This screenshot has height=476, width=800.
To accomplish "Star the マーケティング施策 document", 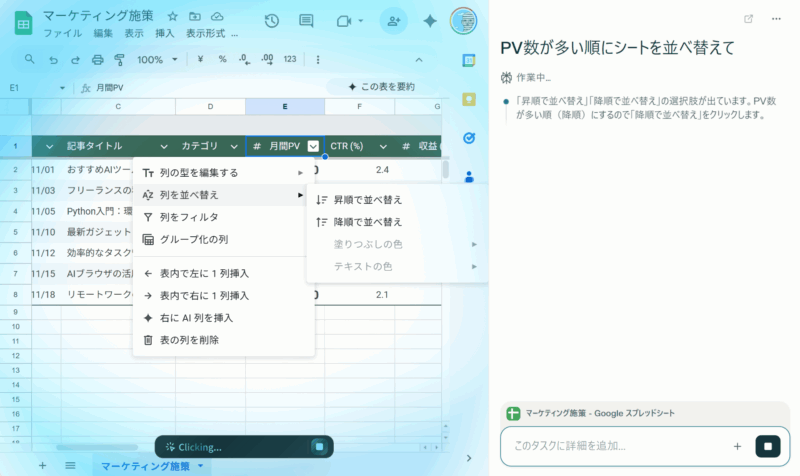I will coord(172,16).
